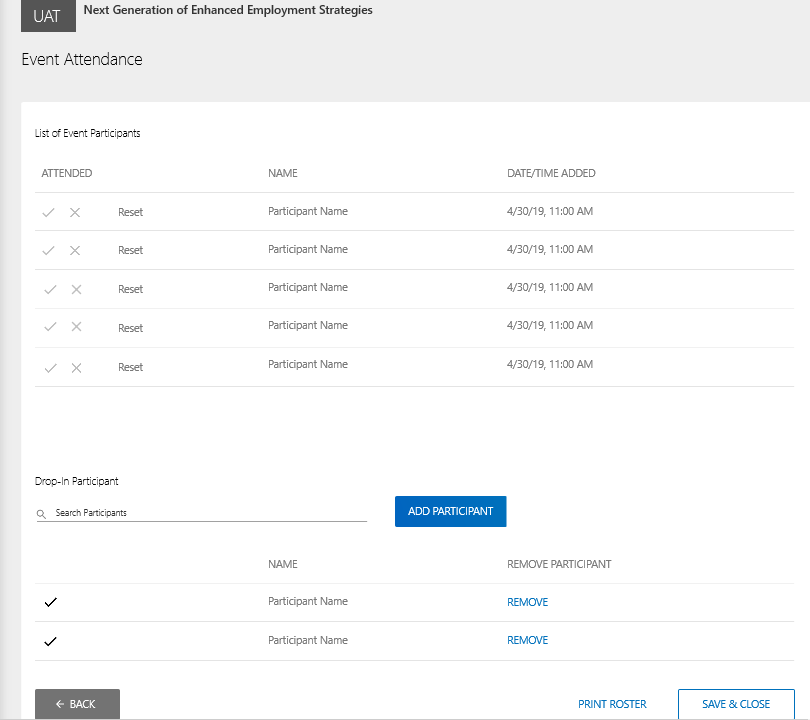The width and height of the screenshot is (810, 720).
Task: Click the X icon in third participant row
Action: pyautogui.click(x=75, y=289)
